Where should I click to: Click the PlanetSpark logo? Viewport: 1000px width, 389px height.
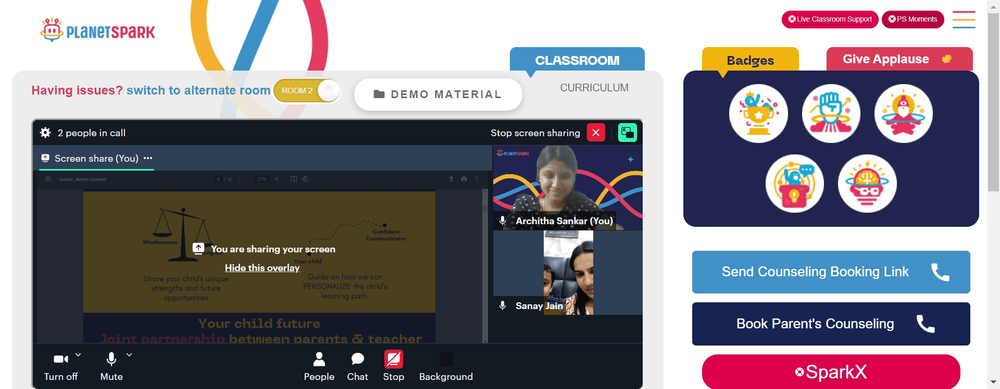coord(98,31)
